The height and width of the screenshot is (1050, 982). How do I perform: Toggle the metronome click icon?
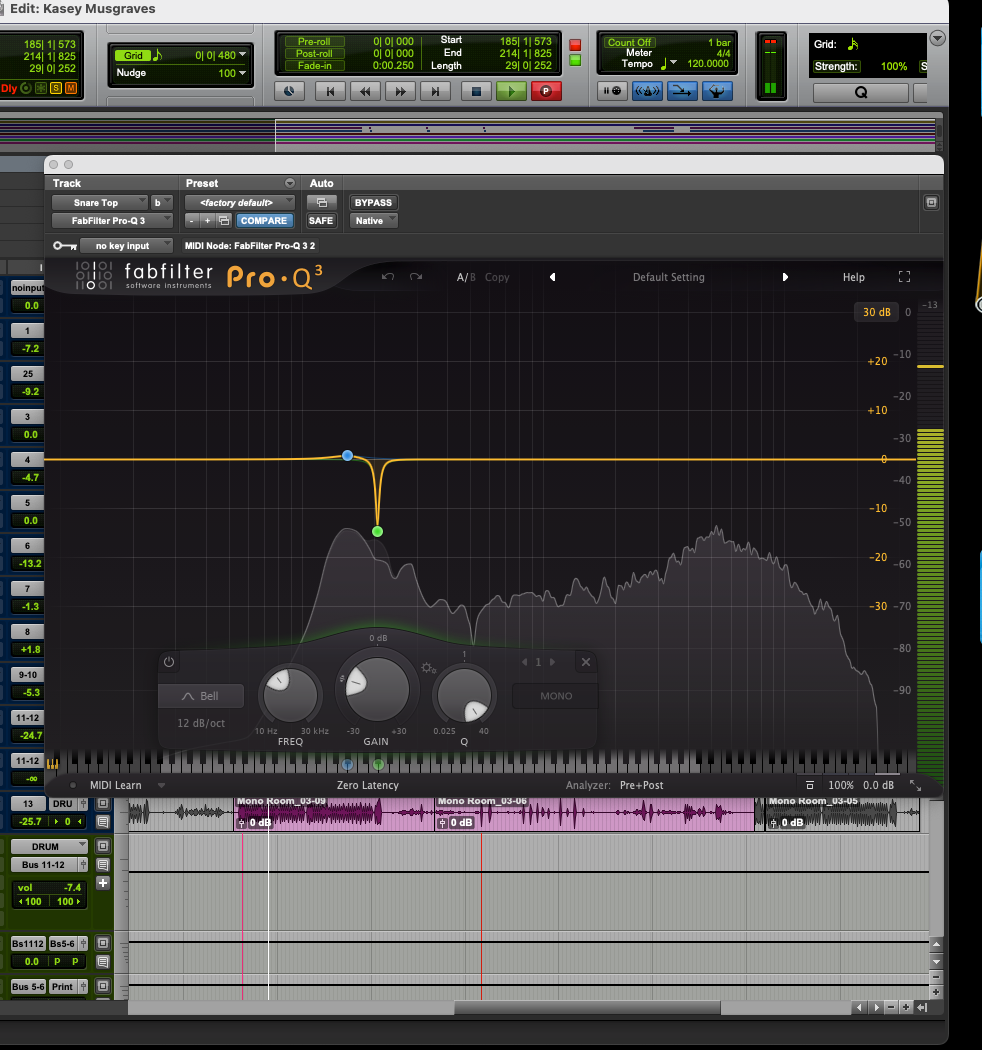pyautogui.click(x=647, y=91)
